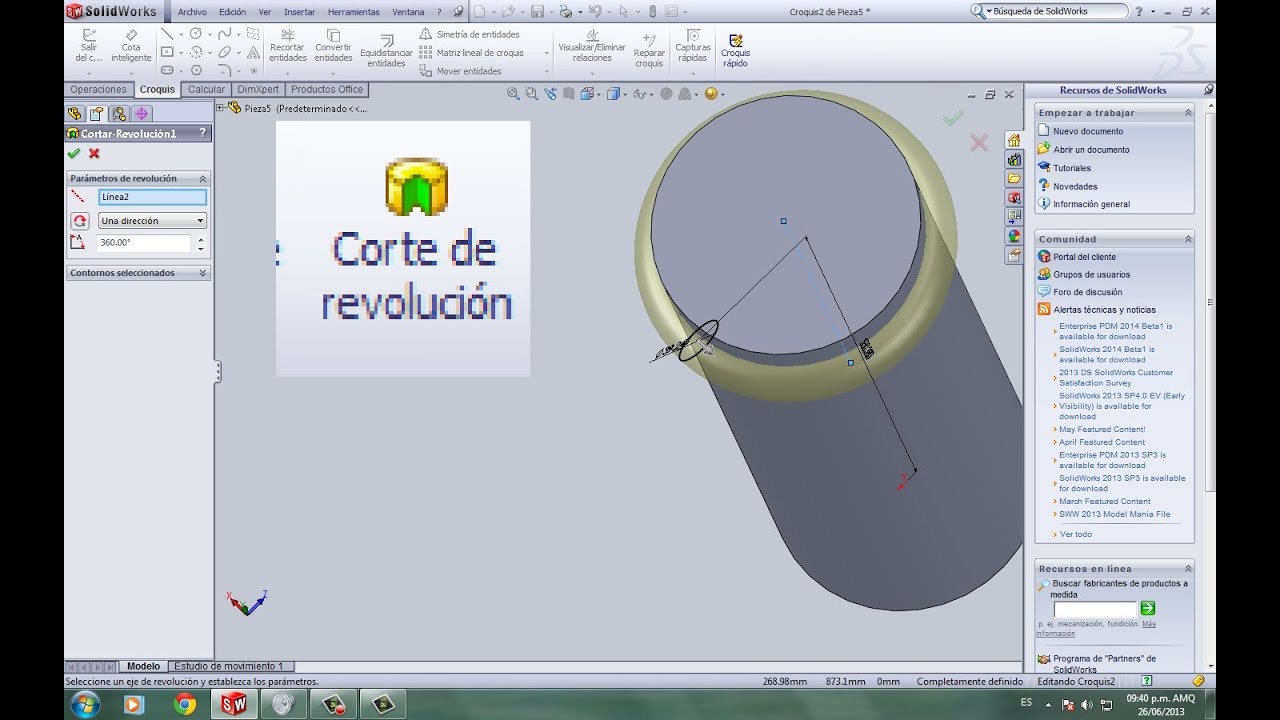
Task: Select the Polygon sketch tool
Action: pyautogui.click(x=196, y=70)
